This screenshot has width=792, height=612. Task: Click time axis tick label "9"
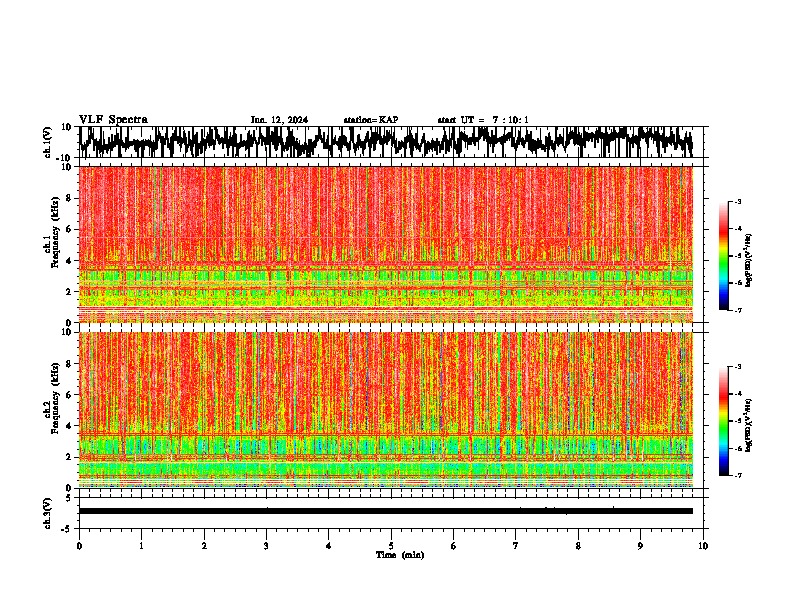pos(640,545)
